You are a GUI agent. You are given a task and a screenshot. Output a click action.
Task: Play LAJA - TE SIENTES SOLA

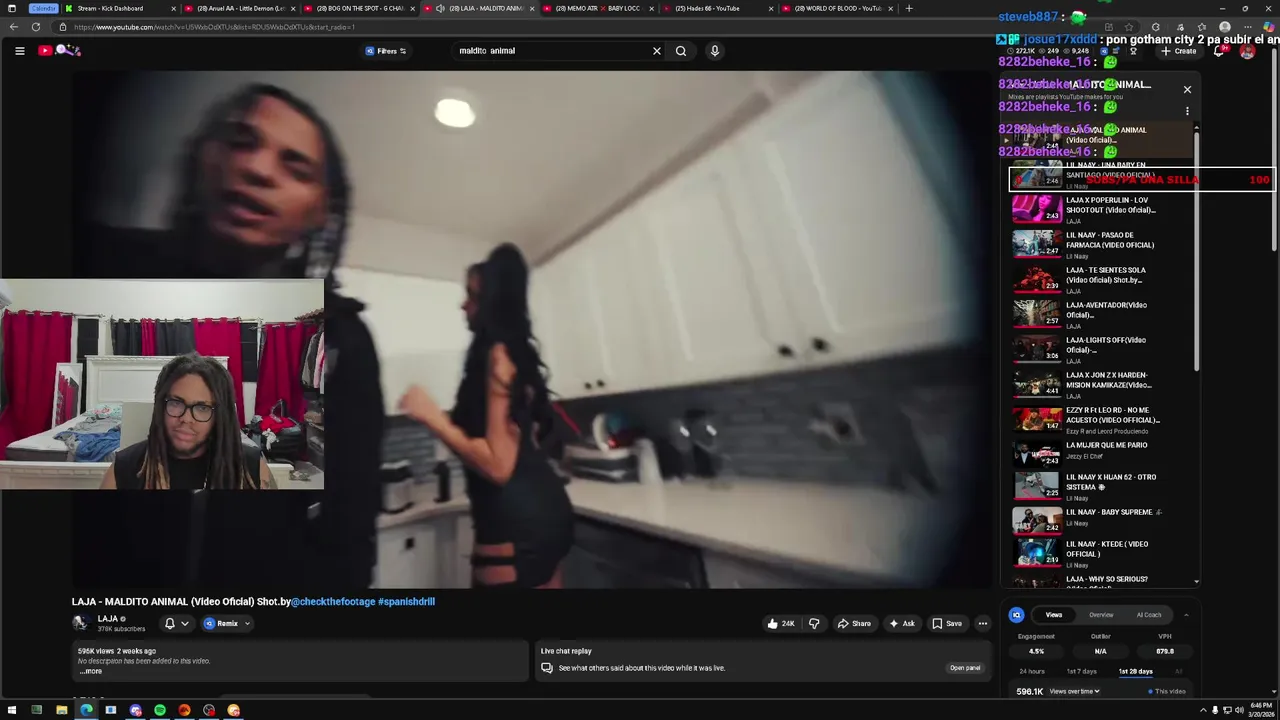click(1100, 279)
